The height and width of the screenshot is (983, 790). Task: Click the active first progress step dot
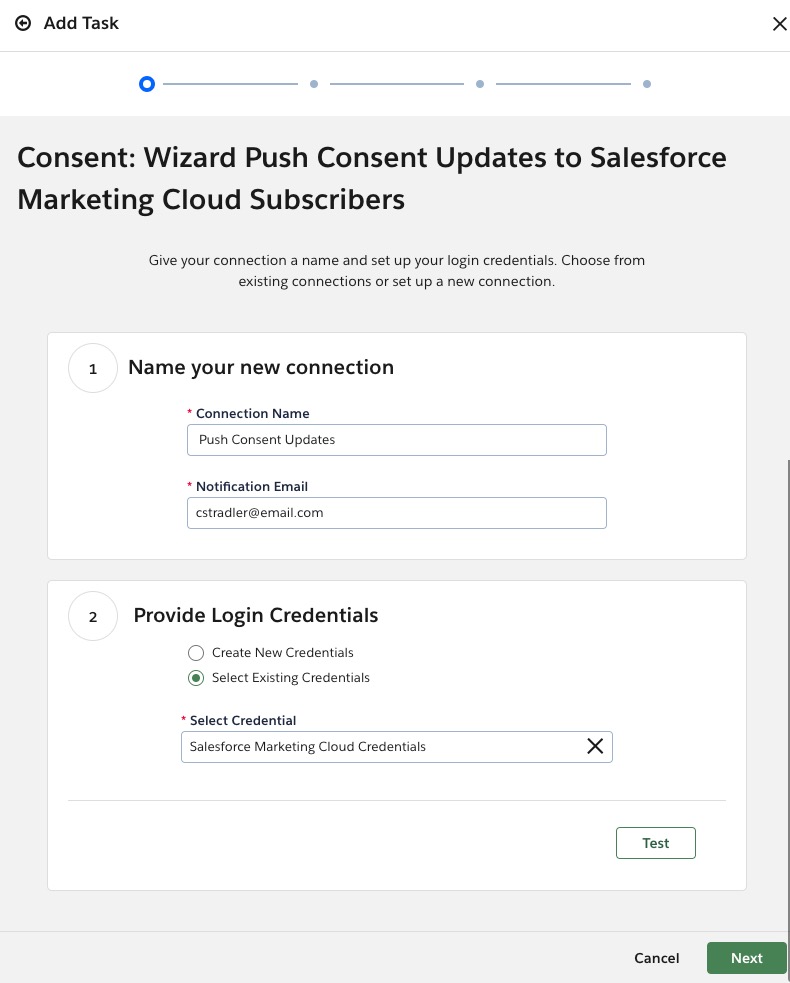(x=147, y=84)
